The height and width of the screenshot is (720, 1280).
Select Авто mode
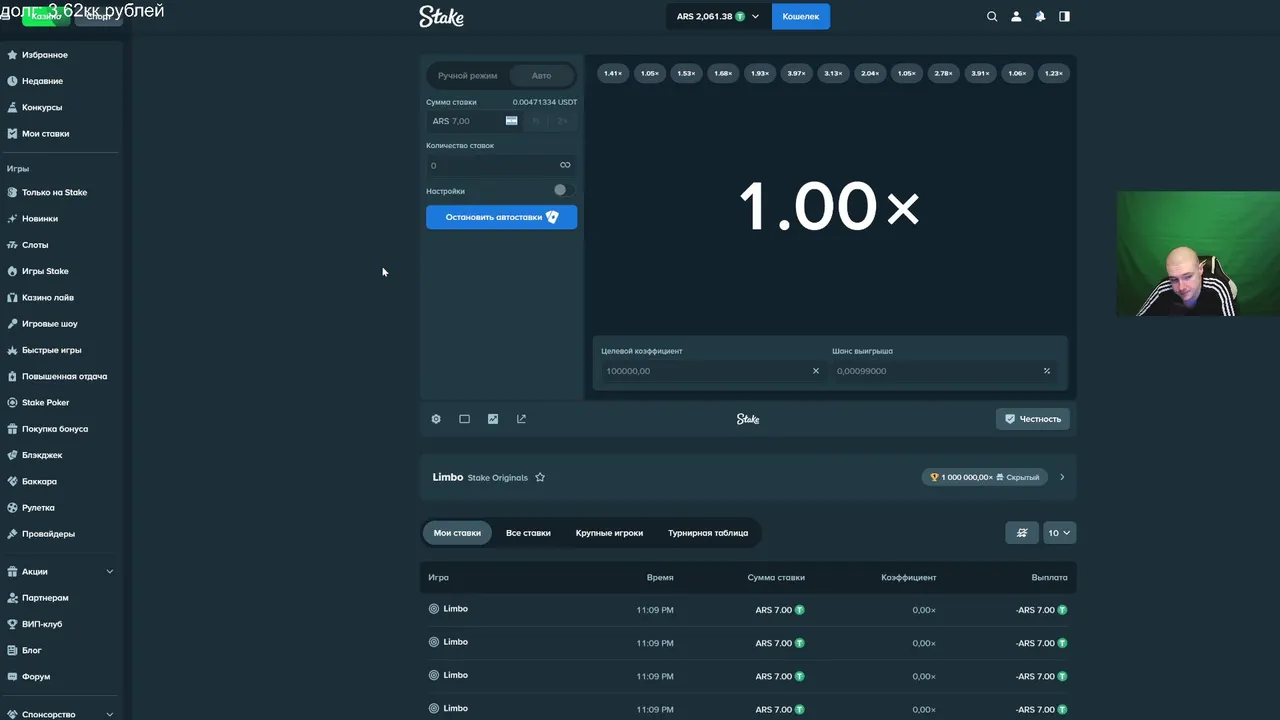[541, 76]
